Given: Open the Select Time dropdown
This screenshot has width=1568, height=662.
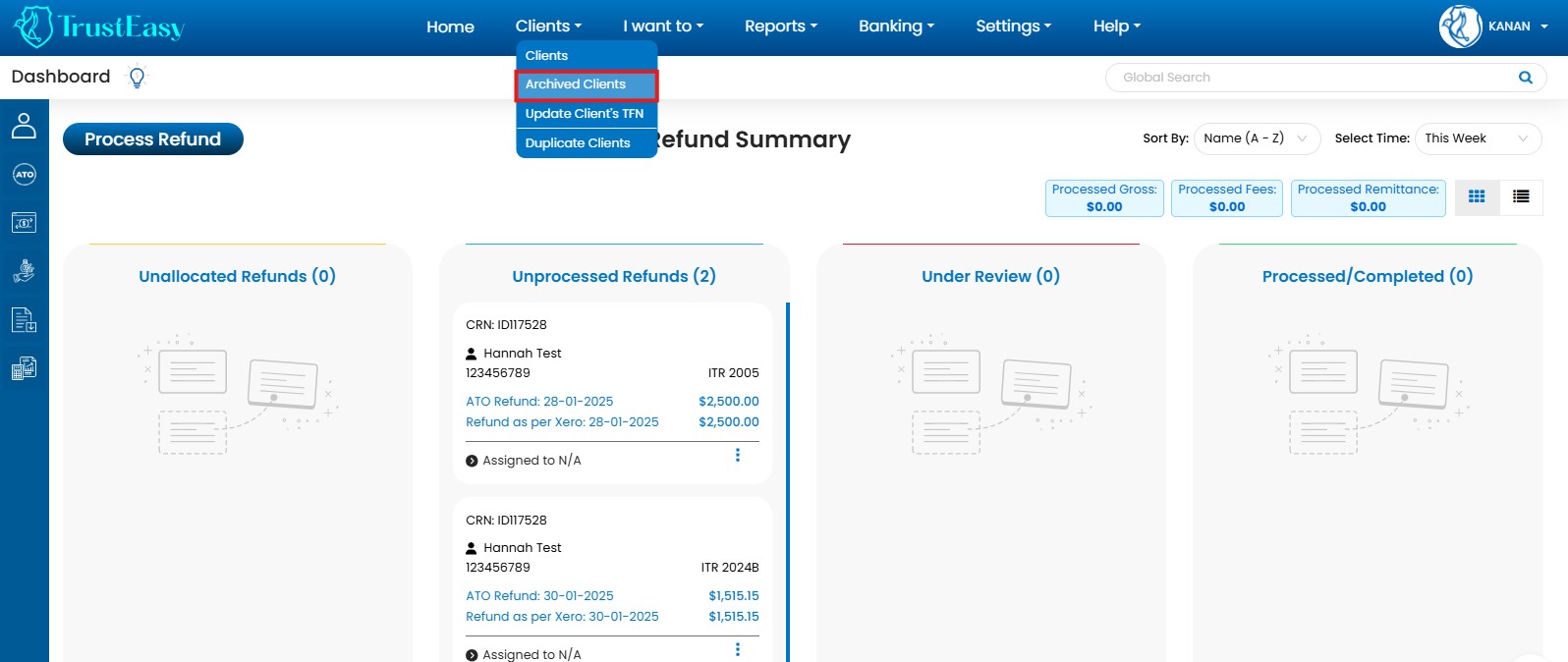Looking at the screenshot, I should (x=1477, y=138).
